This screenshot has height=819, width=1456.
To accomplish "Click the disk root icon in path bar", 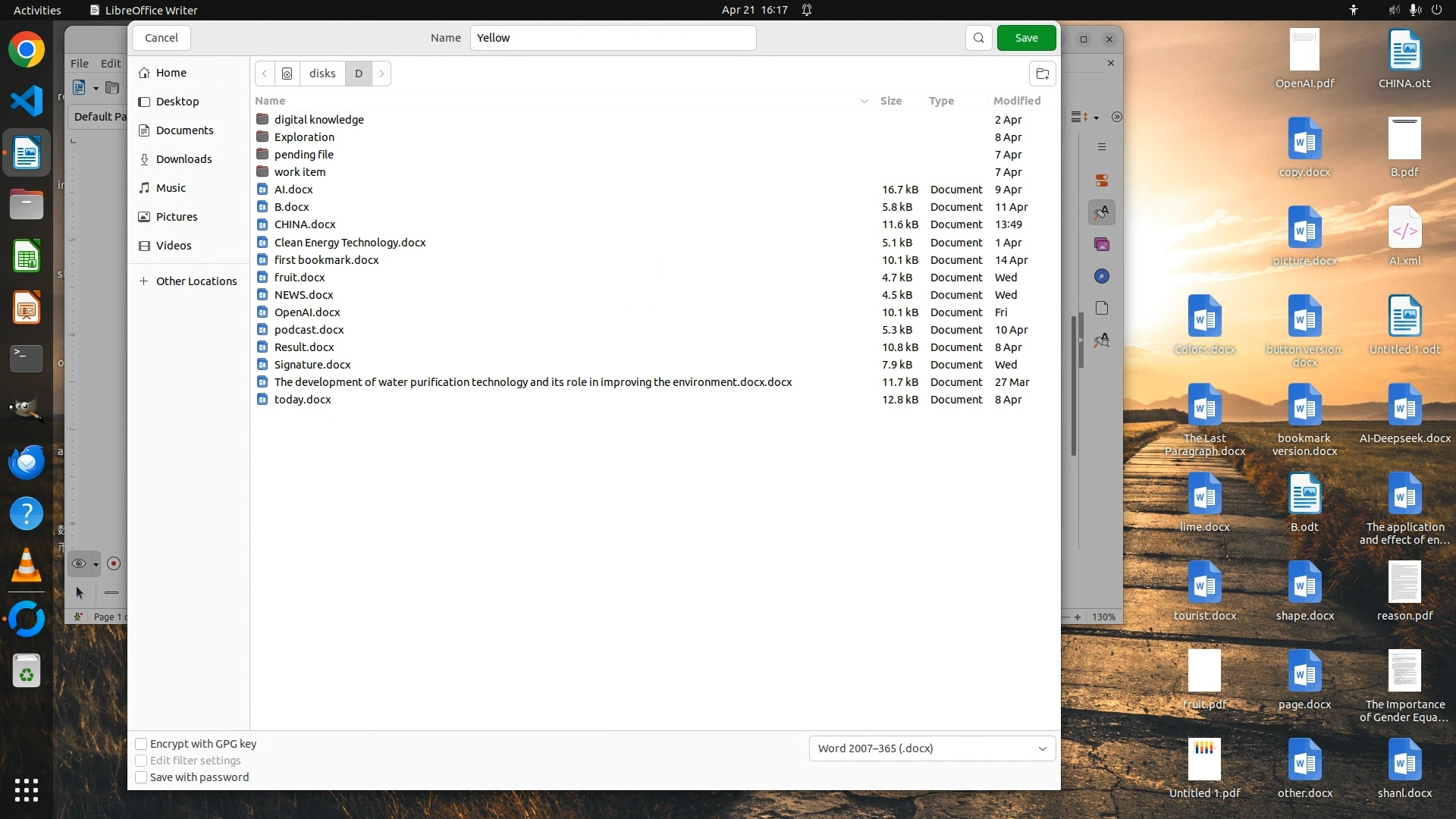I will (x=287, y=74).
